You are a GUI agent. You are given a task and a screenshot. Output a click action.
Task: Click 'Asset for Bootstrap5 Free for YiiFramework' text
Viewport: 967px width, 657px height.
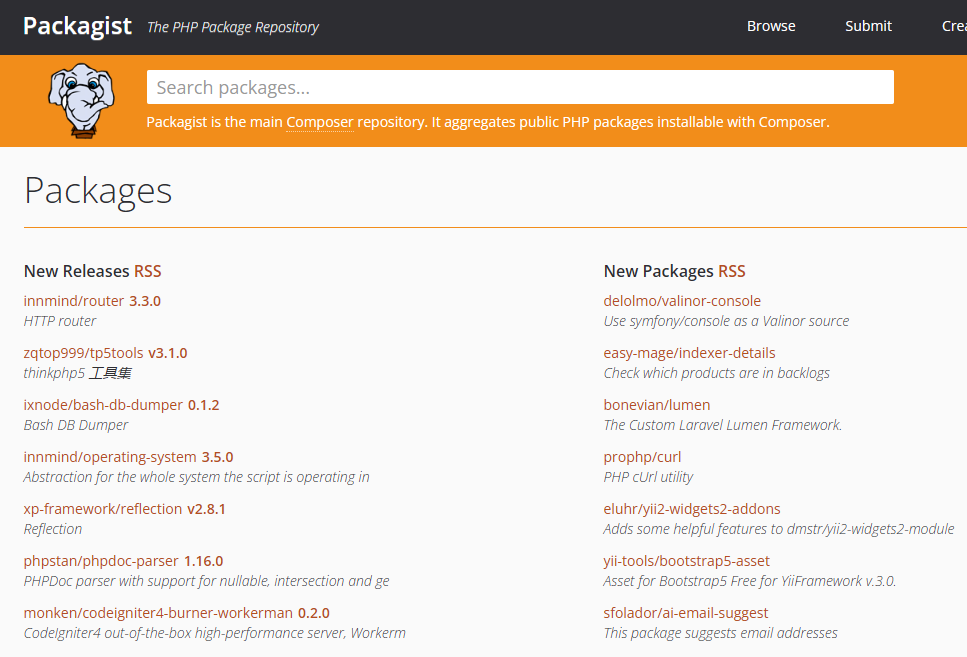point(749,581)
